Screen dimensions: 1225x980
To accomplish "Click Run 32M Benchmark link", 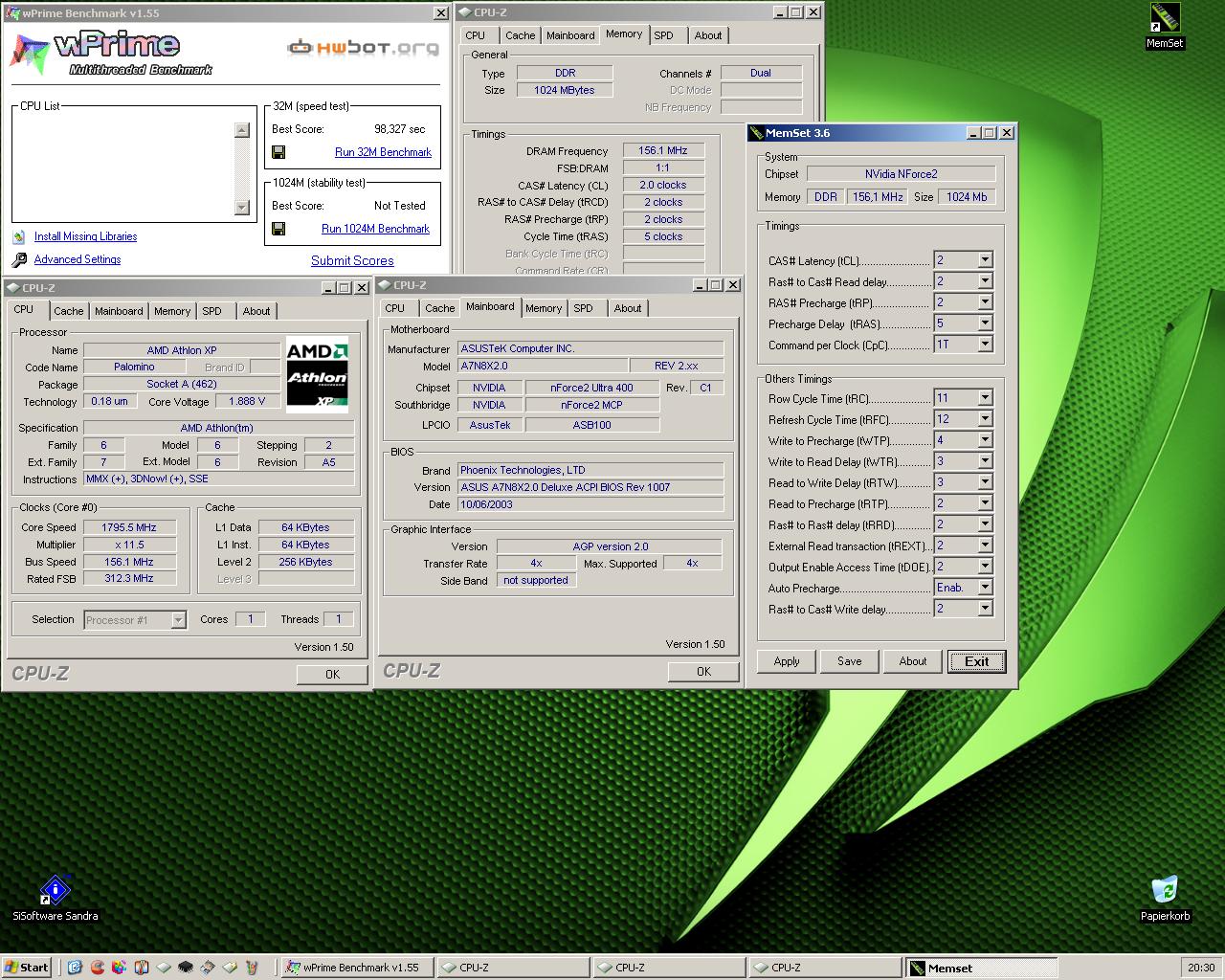I will click(x=383, y=152).
